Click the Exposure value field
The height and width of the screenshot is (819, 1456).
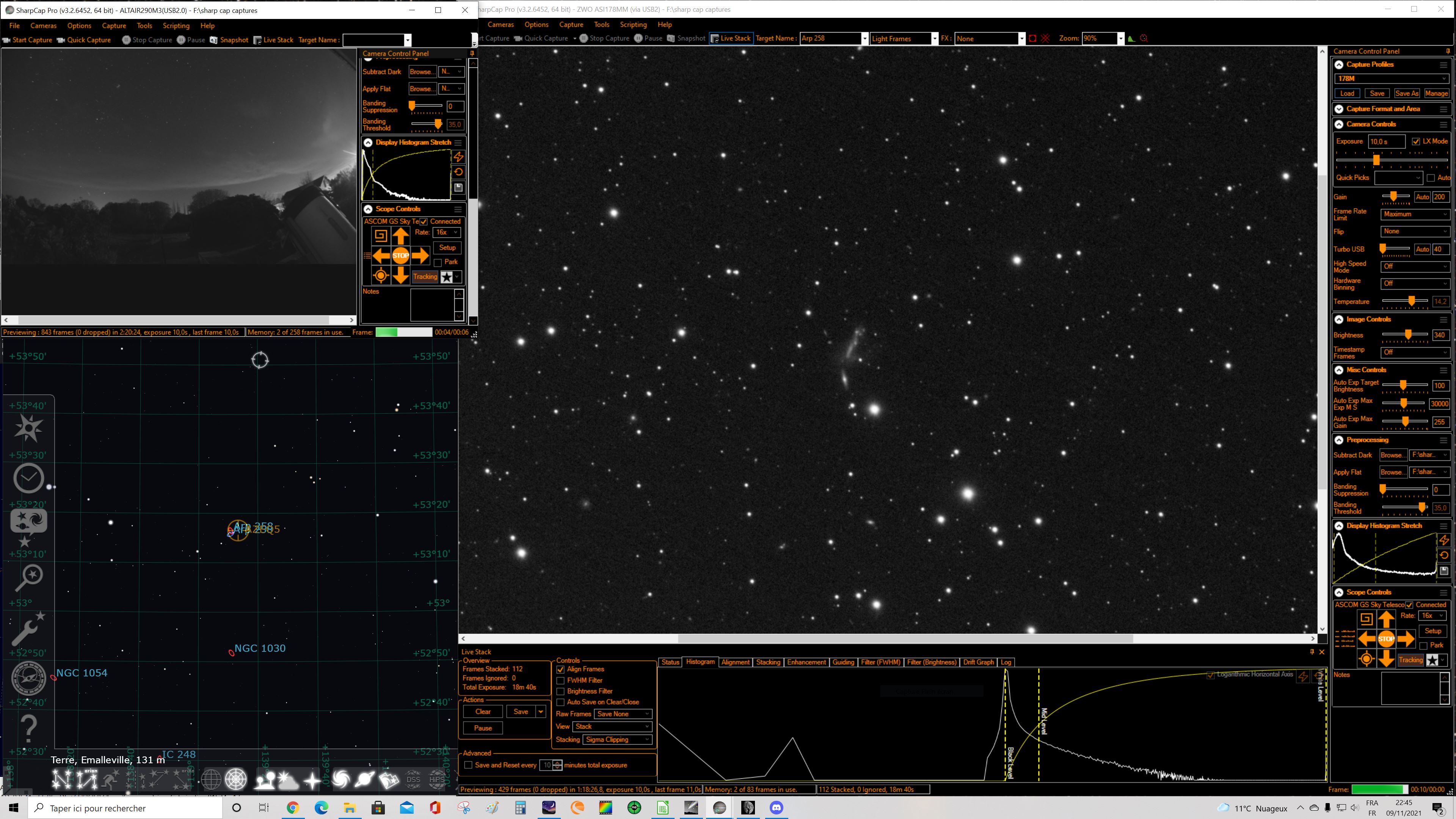point(1387,141)
